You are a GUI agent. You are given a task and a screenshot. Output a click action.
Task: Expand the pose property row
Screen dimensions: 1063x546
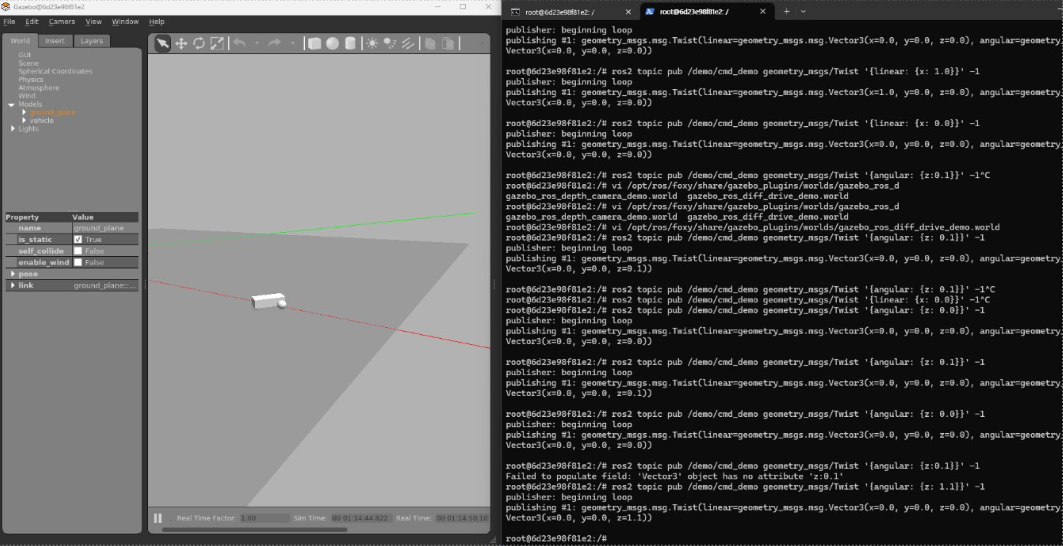(x=12, y=274)
